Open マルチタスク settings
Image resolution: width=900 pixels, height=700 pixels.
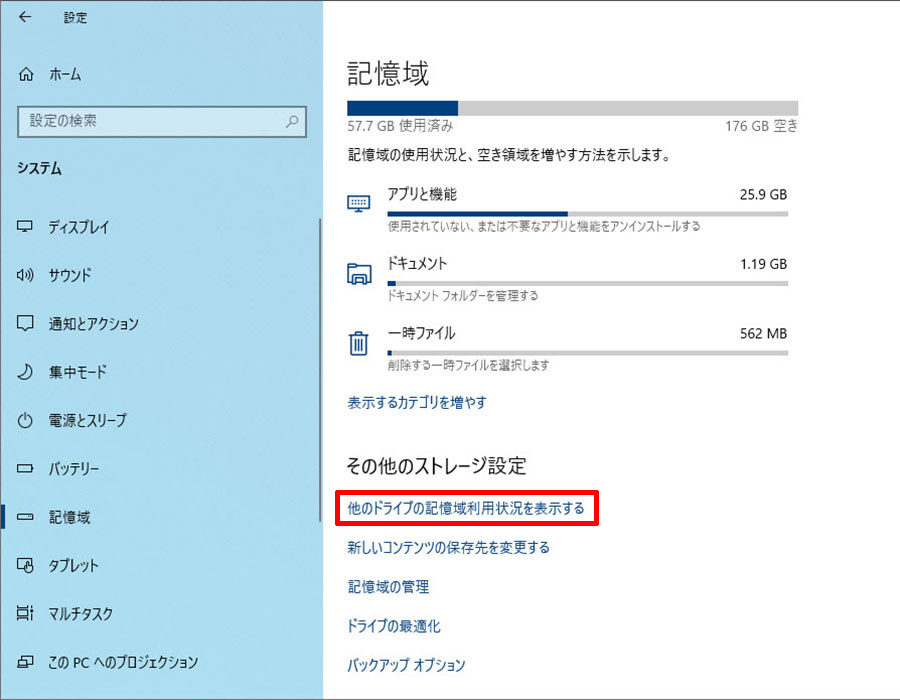coord(80,613)
